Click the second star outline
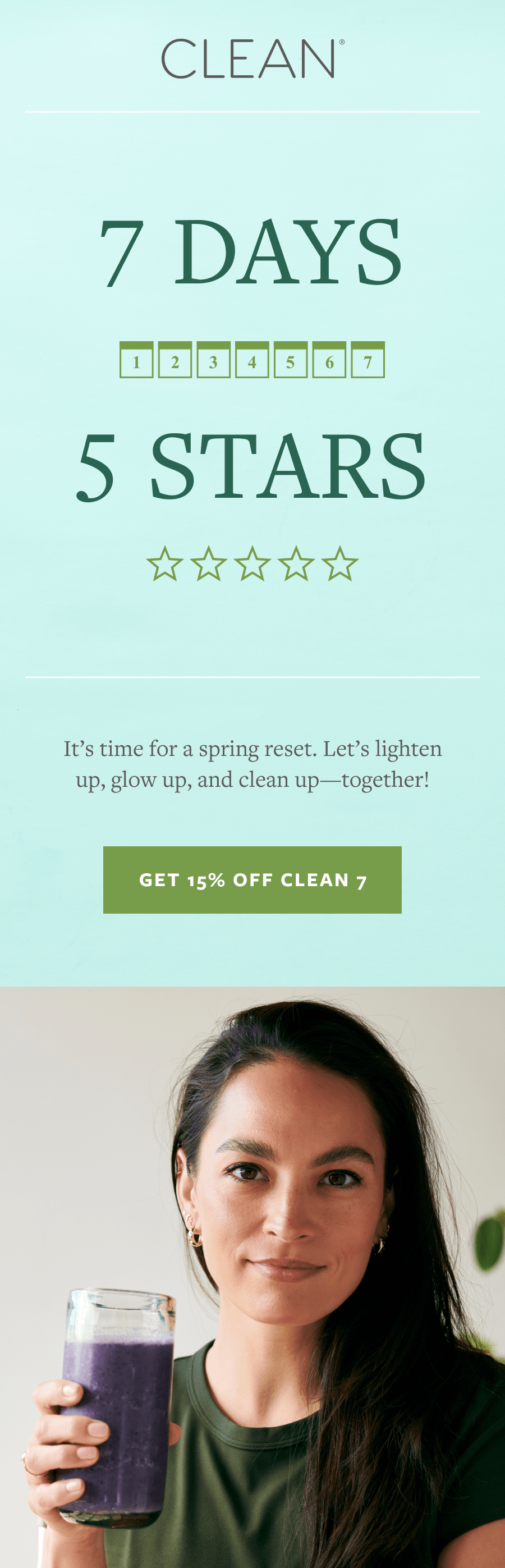The width and height of the screenshot is (505, 1568). point(209,563)
